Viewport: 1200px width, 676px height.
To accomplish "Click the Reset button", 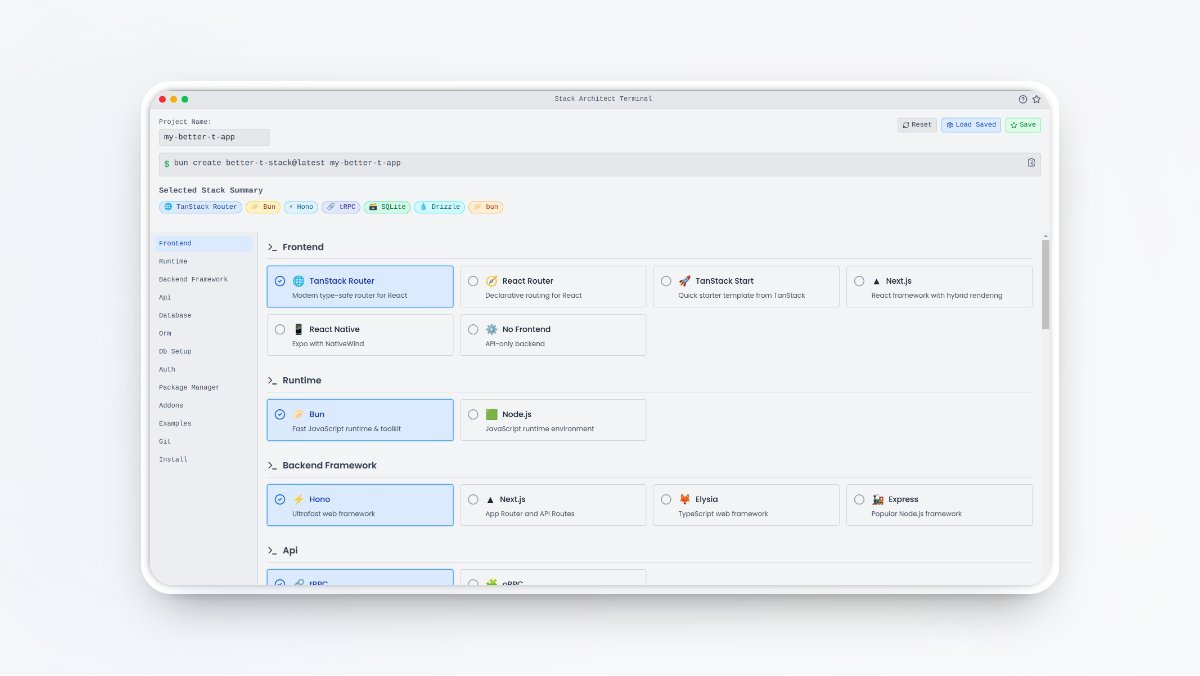I will [x=917, y=125].
